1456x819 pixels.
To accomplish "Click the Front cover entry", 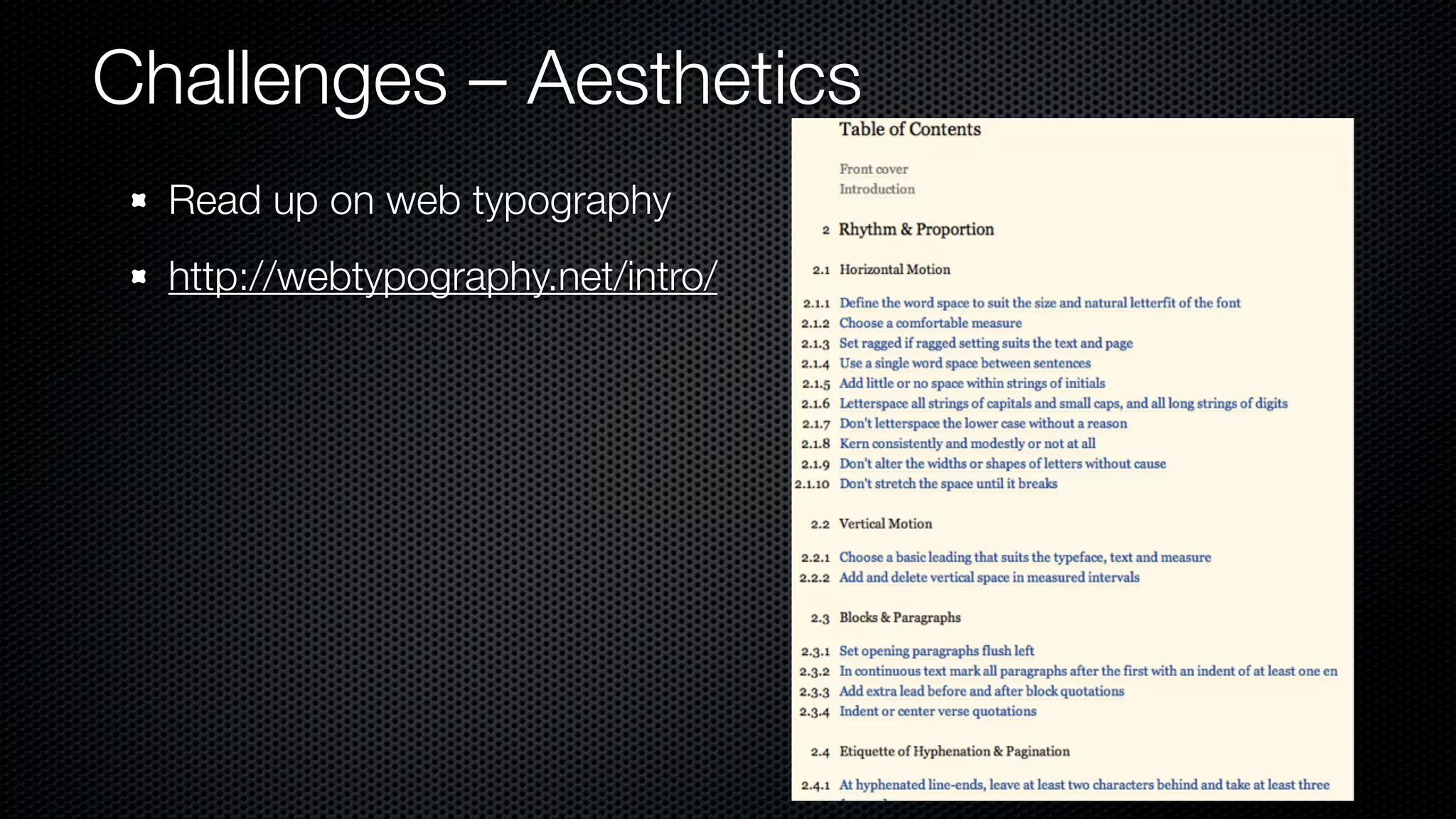I will pyautogui.click(x=874, y=169).
